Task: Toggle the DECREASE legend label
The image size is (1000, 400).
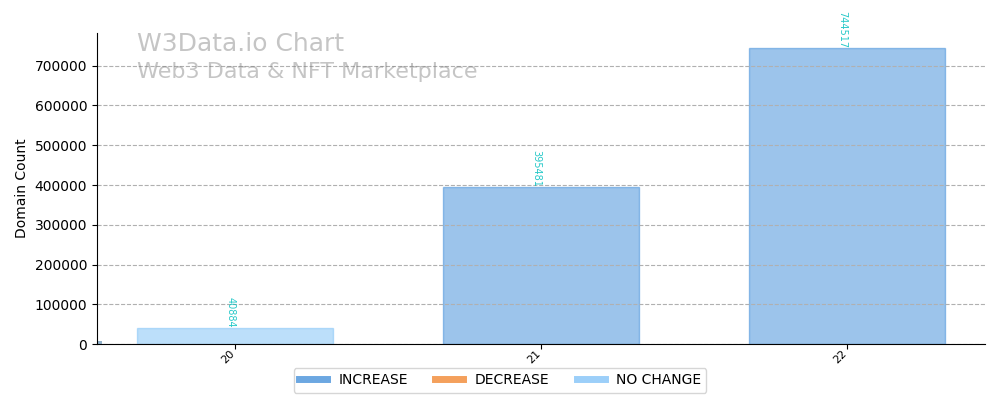Action: (511, 380)
